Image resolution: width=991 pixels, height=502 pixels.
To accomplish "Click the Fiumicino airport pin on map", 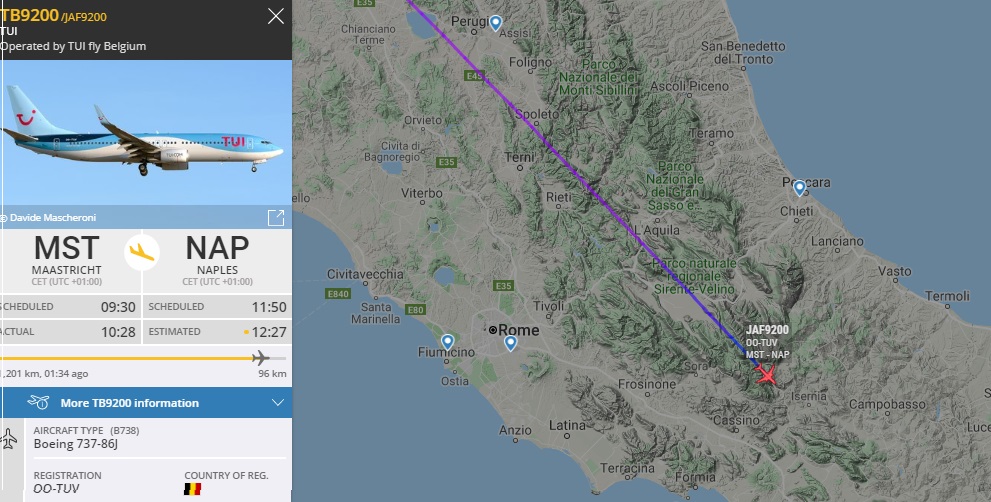I will 447,342.
